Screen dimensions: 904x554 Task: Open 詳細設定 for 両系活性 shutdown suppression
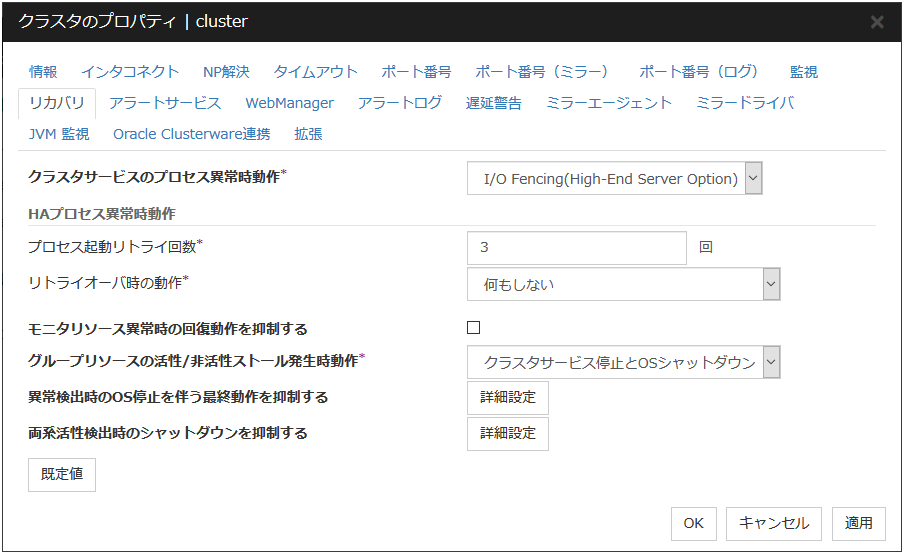507,433
